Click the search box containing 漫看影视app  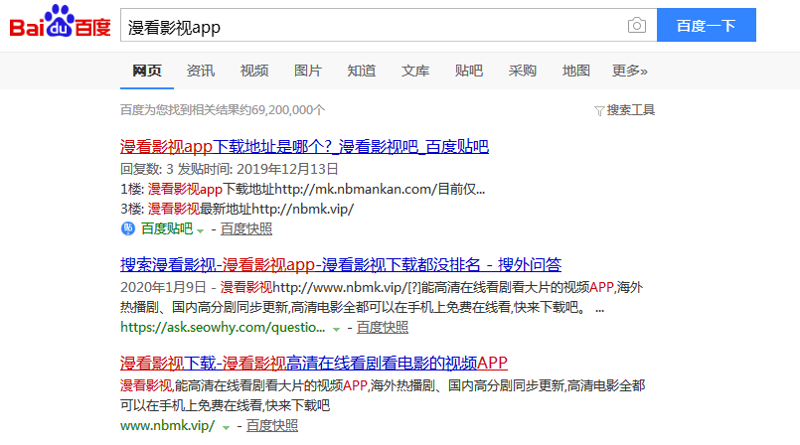tap(388, 25)
